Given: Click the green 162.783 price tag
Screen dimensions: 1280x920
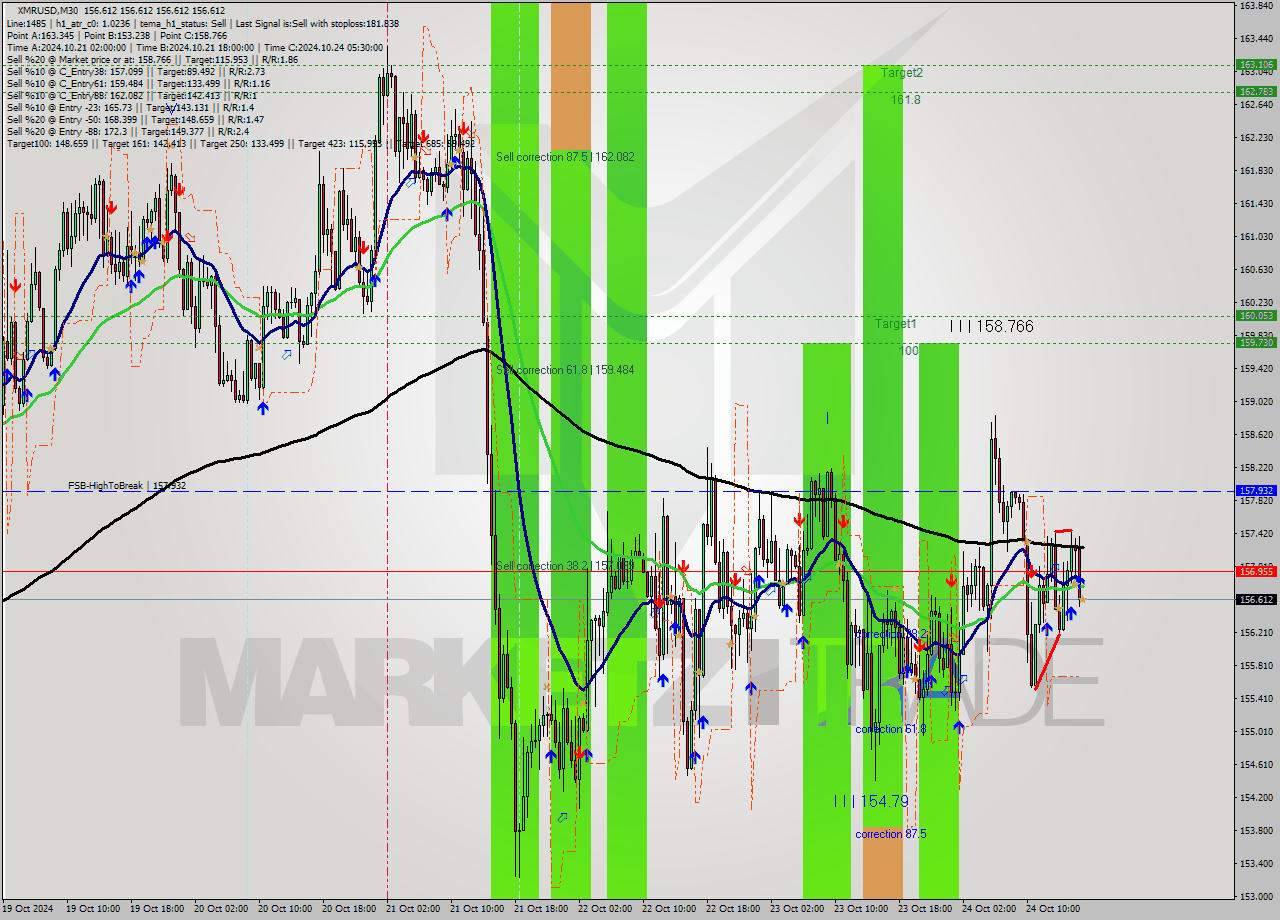Looking at the screenshot, I should 1255,91.
